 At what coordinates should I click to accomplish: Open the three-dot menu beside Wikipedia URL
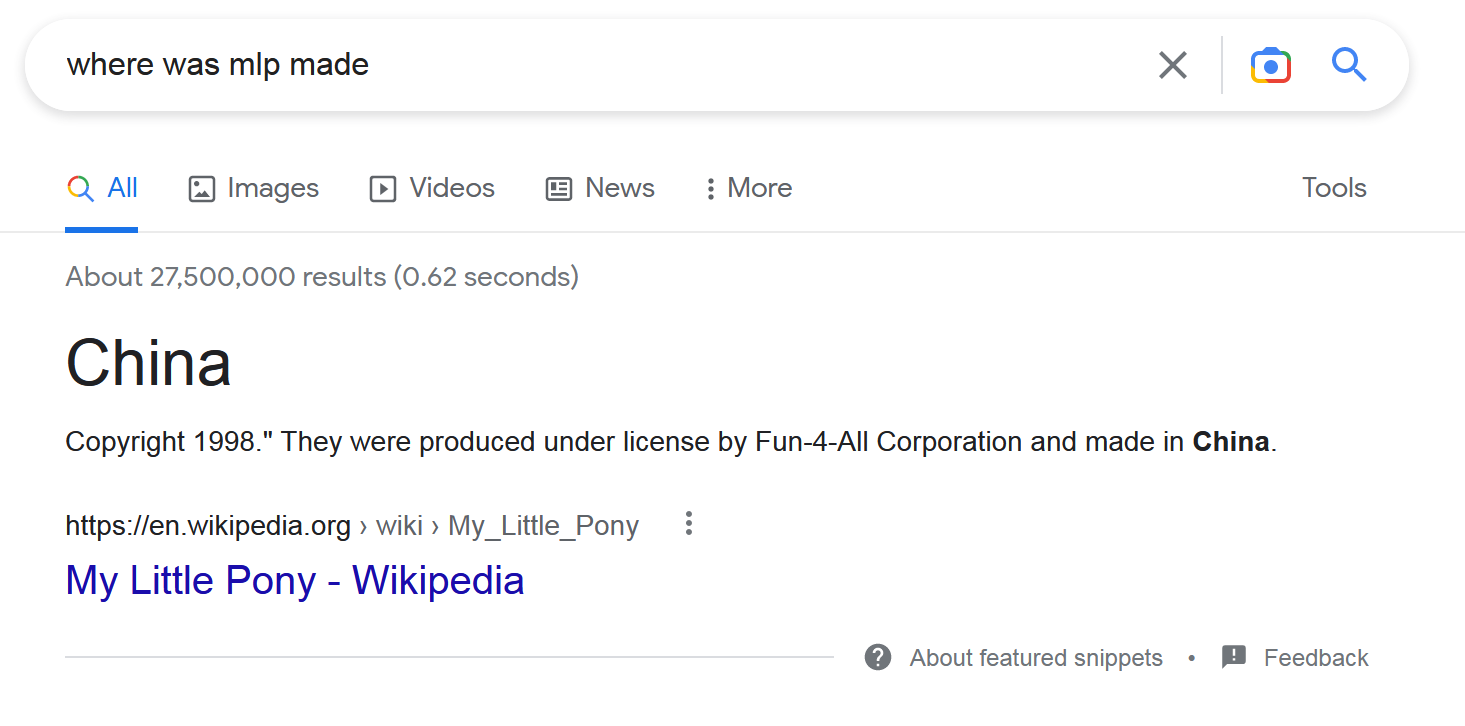pos(688,524)
